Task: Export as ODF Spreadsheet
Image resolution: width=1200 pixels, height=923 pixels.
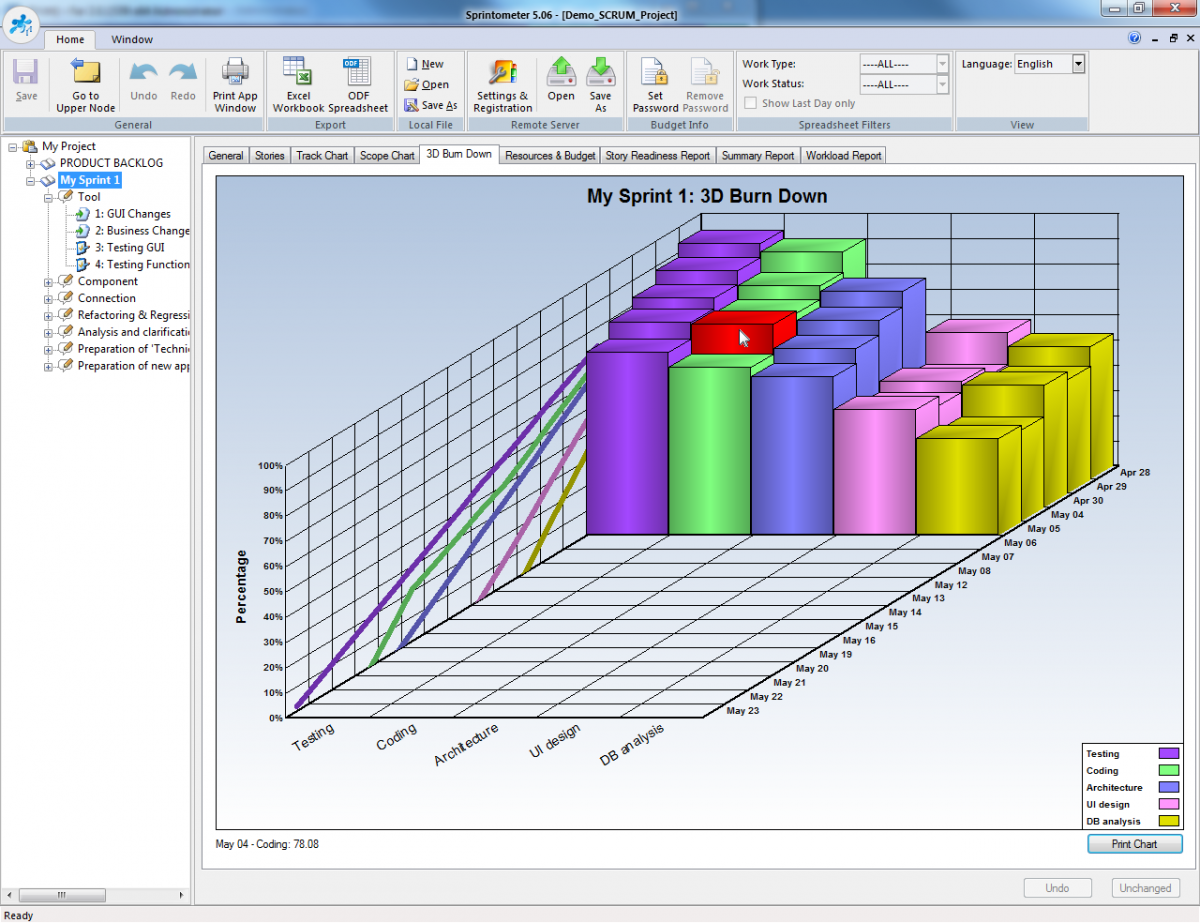Action: [x=357, y=74]
